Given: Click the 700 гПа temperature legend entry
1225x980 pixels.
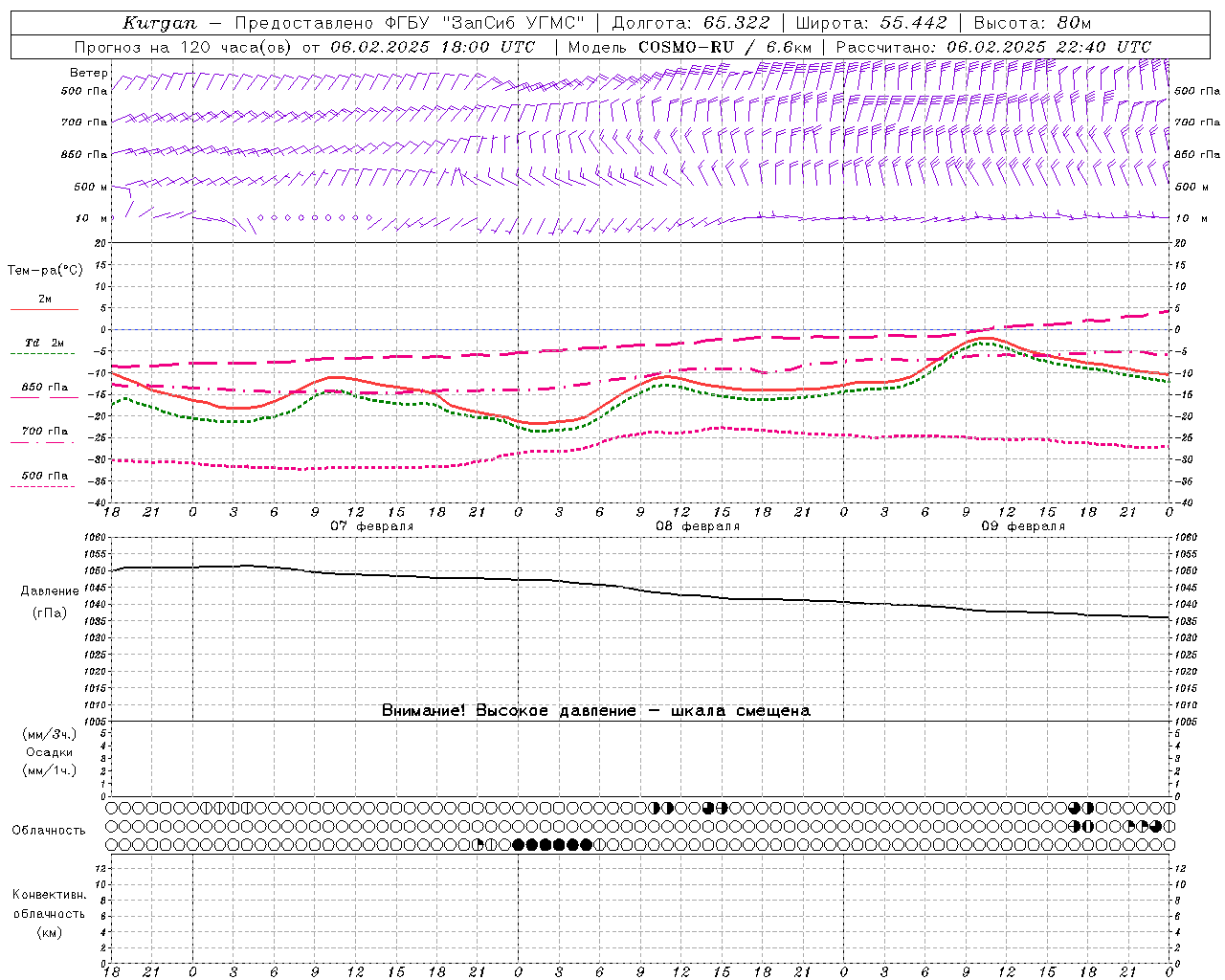Looking at the screenshot, I should 45,432.
